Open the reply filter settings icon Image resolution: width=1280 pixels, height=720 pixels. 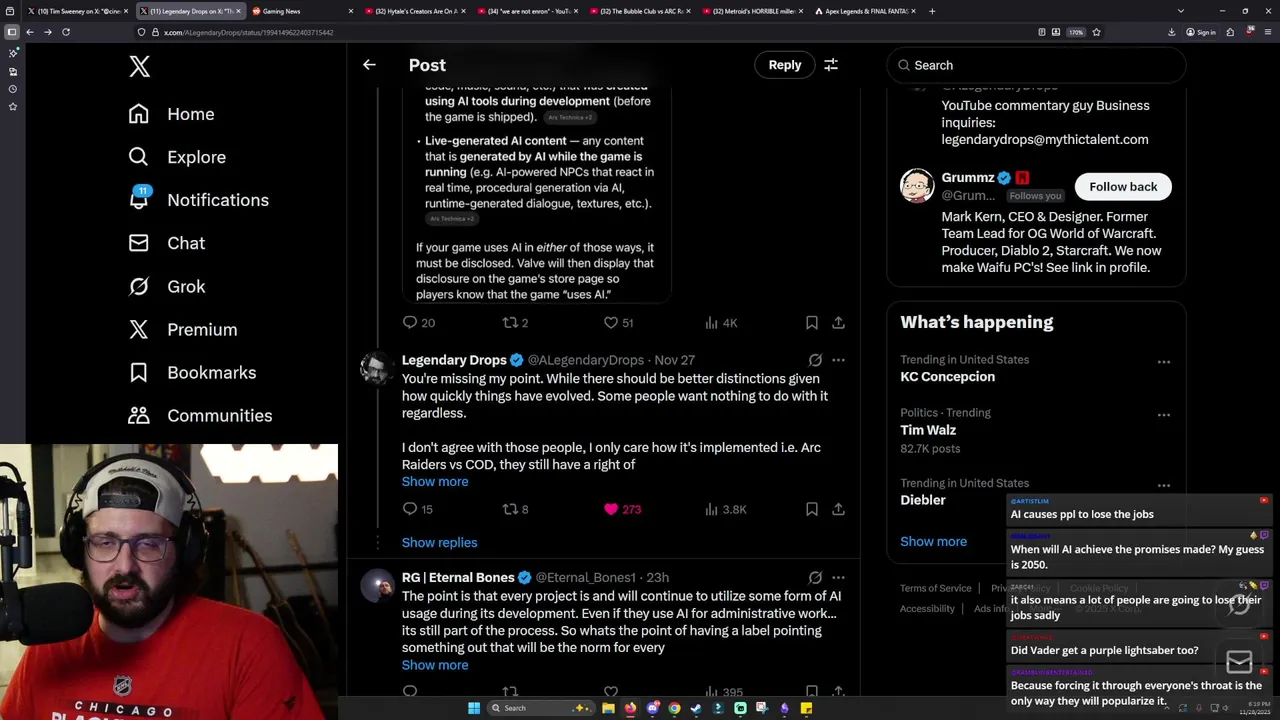[x=831, y=65]
